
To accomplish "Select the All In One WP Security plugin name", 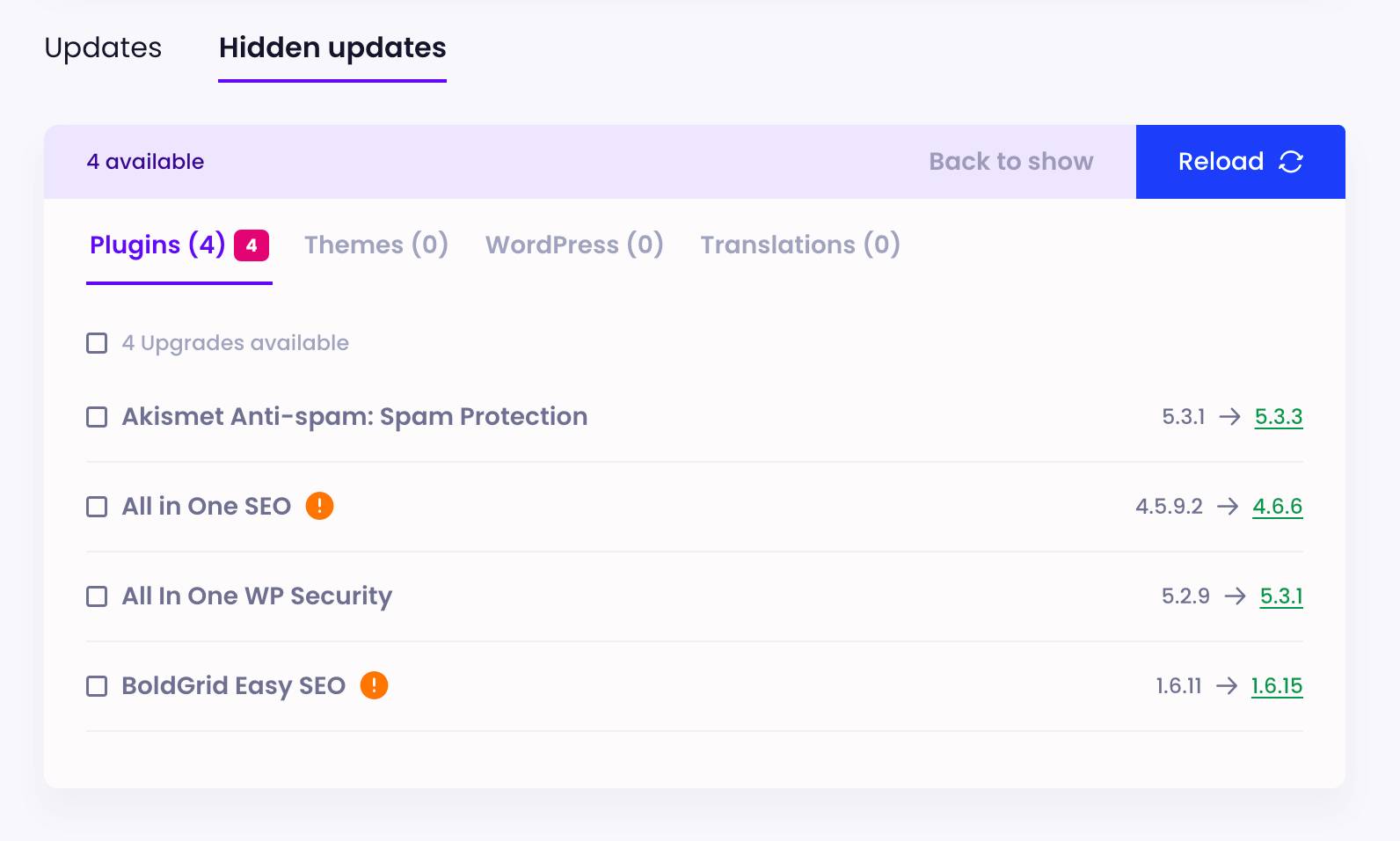I will point(257,596).
